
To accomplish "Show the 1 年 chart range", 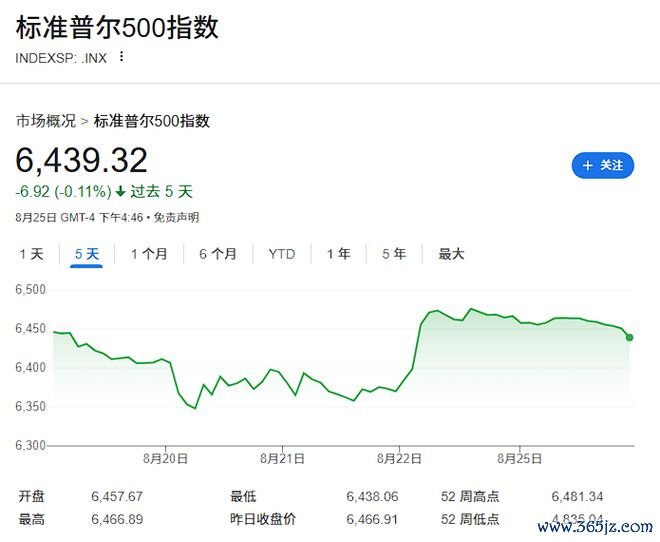I will (x=338, y=254).
